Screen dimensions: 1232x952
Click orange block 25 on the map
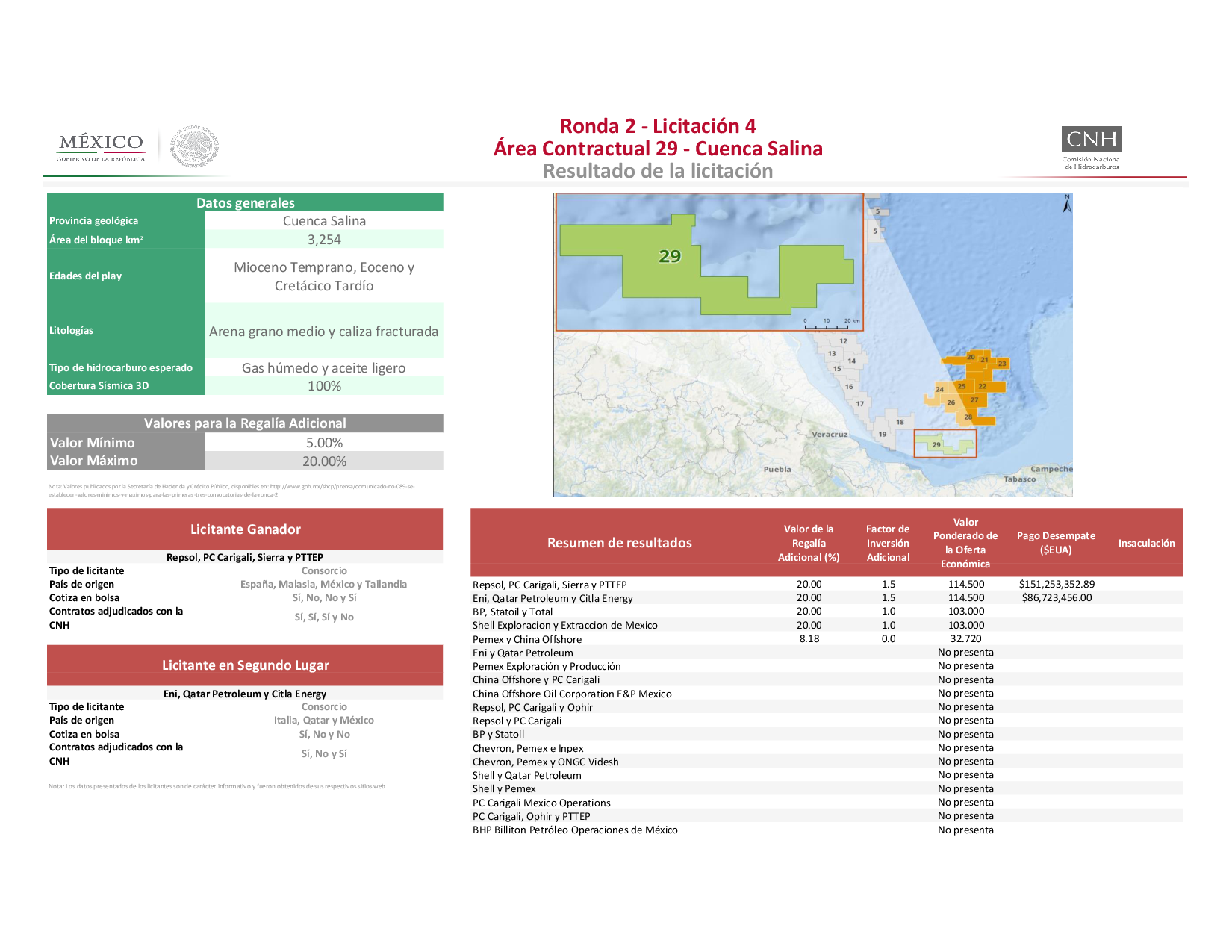click(962, 386)
